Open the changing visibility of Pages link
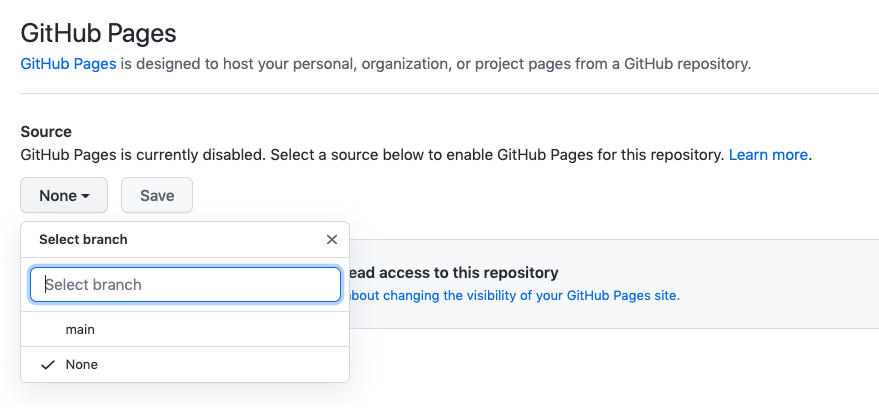This screenshot has width=879, height=408. pos(512,295)
